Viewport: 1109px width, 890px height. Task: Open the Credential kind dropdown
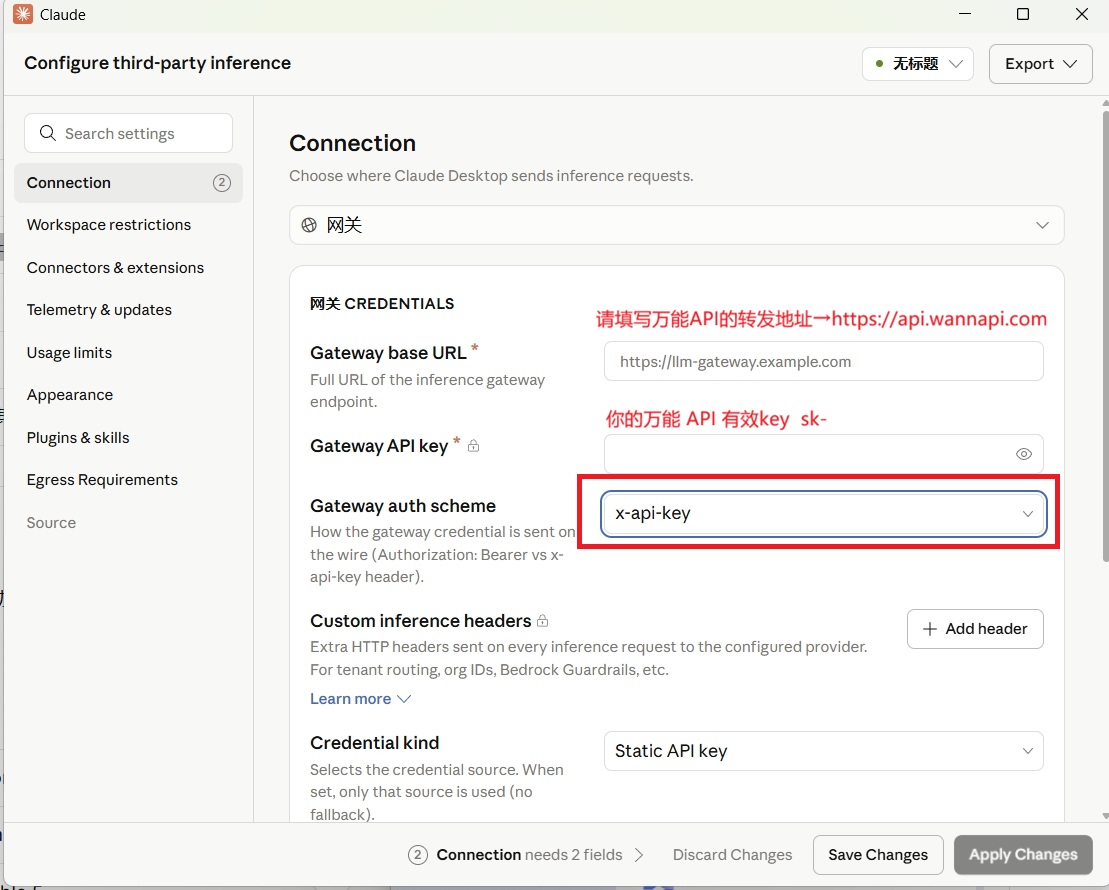click(x=823, y=751)
